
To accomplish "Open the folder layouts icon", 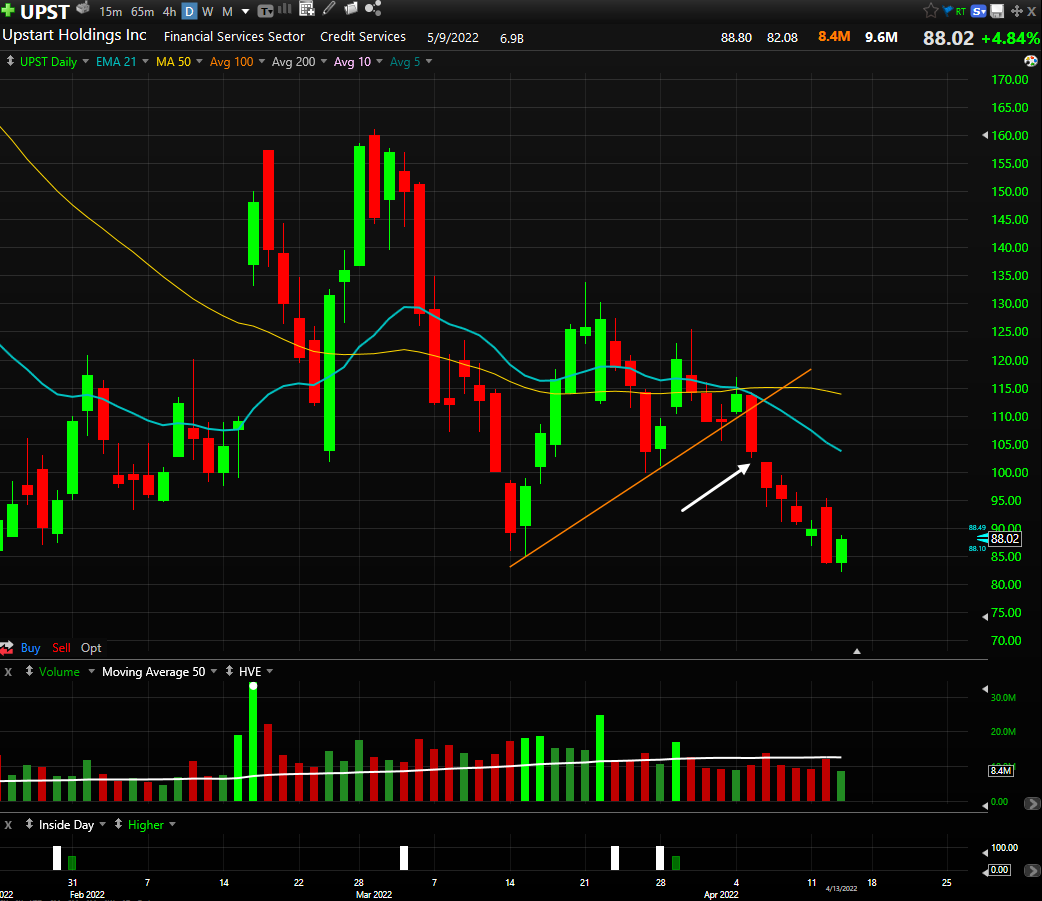I will point(351,9).
